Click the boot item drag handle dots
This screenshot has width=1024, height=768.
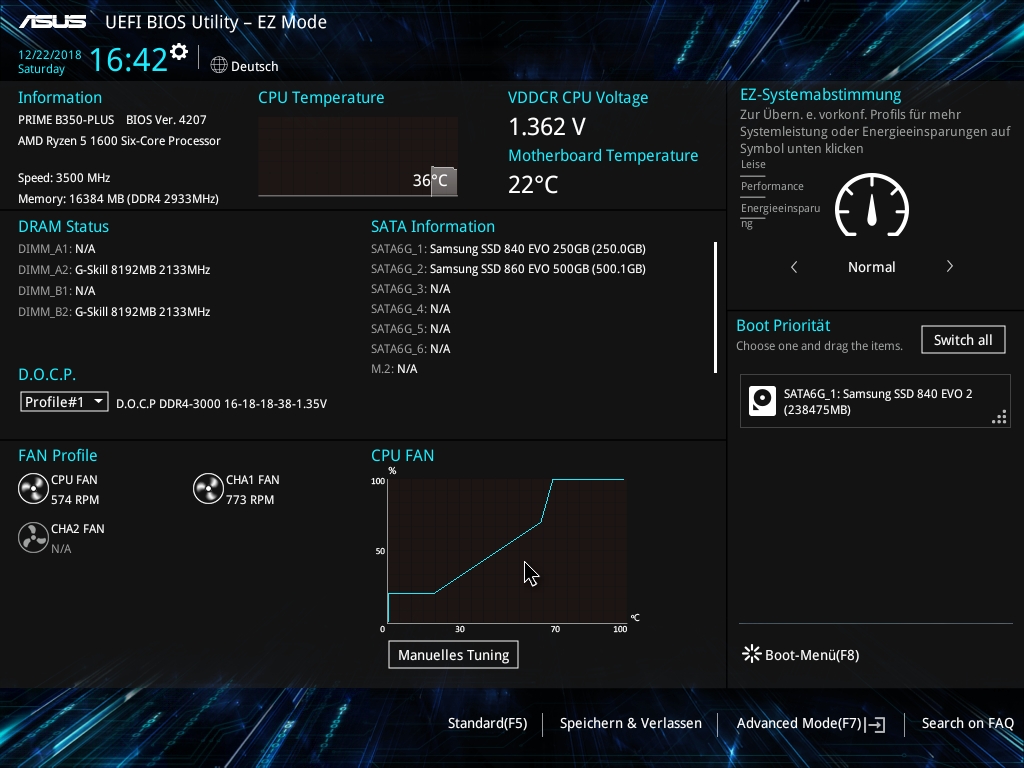tap(999, 417)
